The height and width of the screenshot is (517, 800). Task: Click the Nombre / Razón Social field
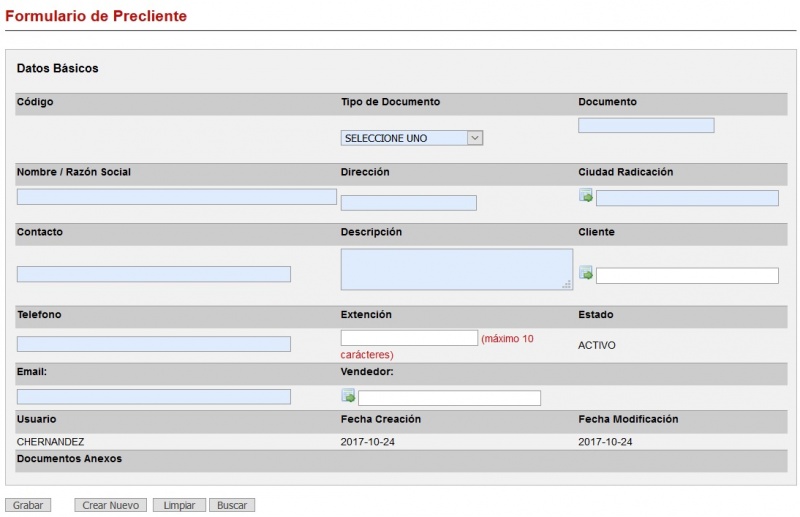(176, 197)
